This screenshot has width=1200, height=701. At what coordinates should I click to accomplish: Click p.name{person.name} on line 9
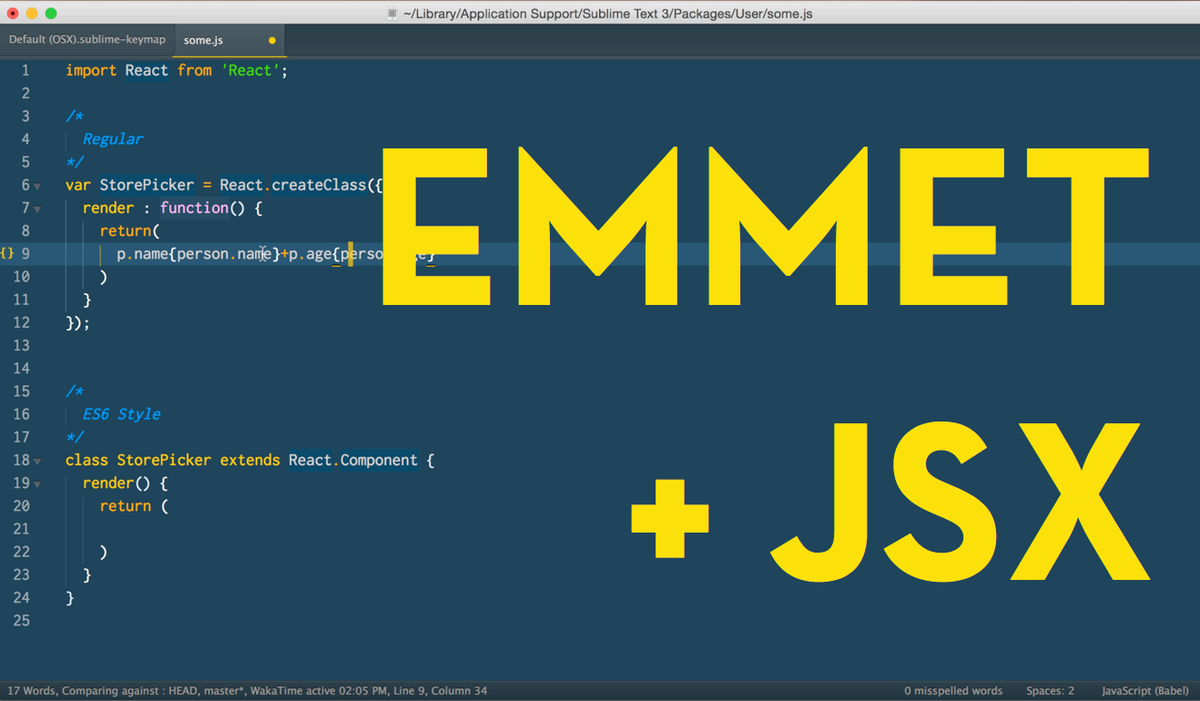tap(199, 254)
